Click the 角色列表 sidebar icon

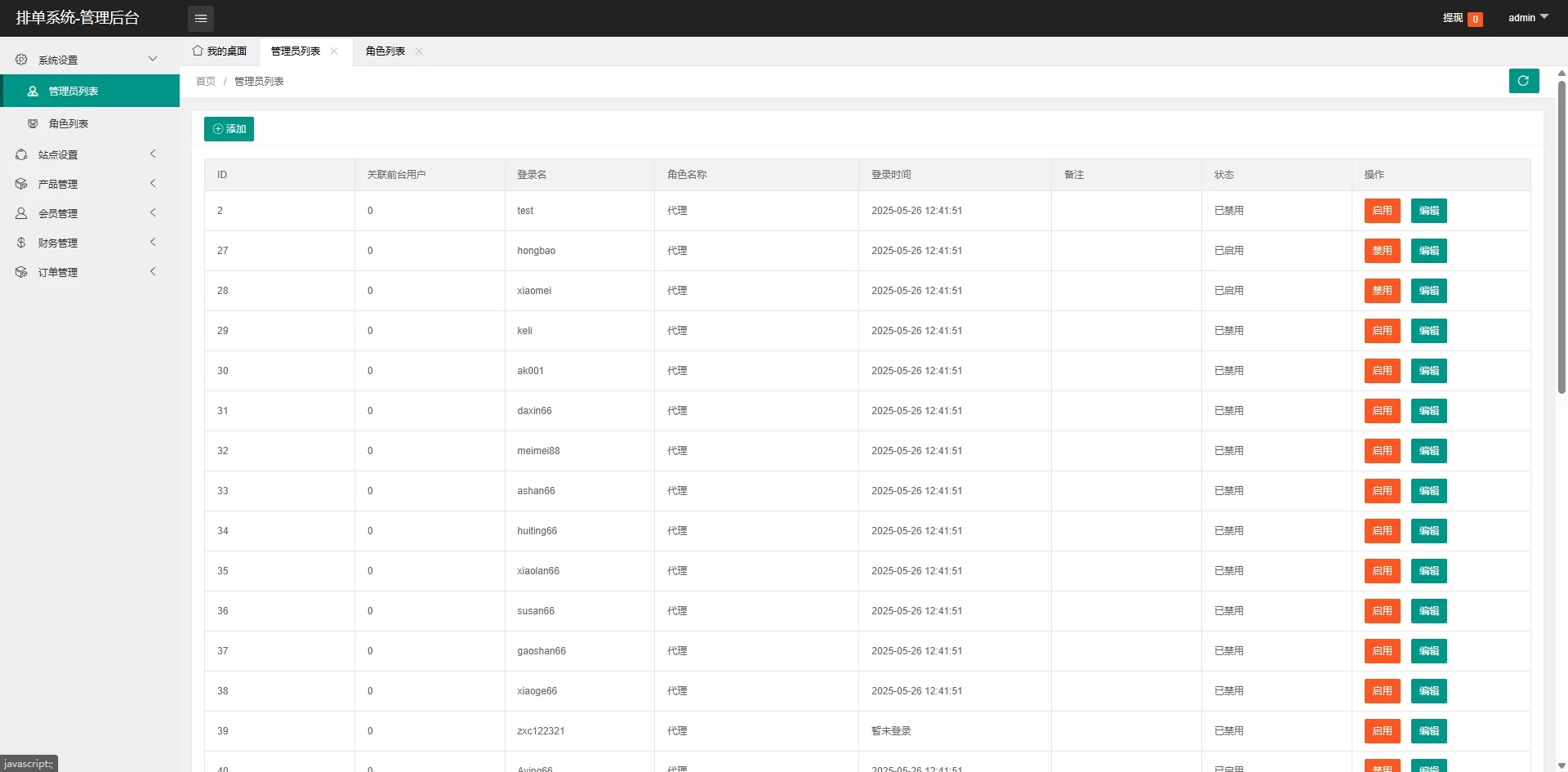click(x=33, y=123)
